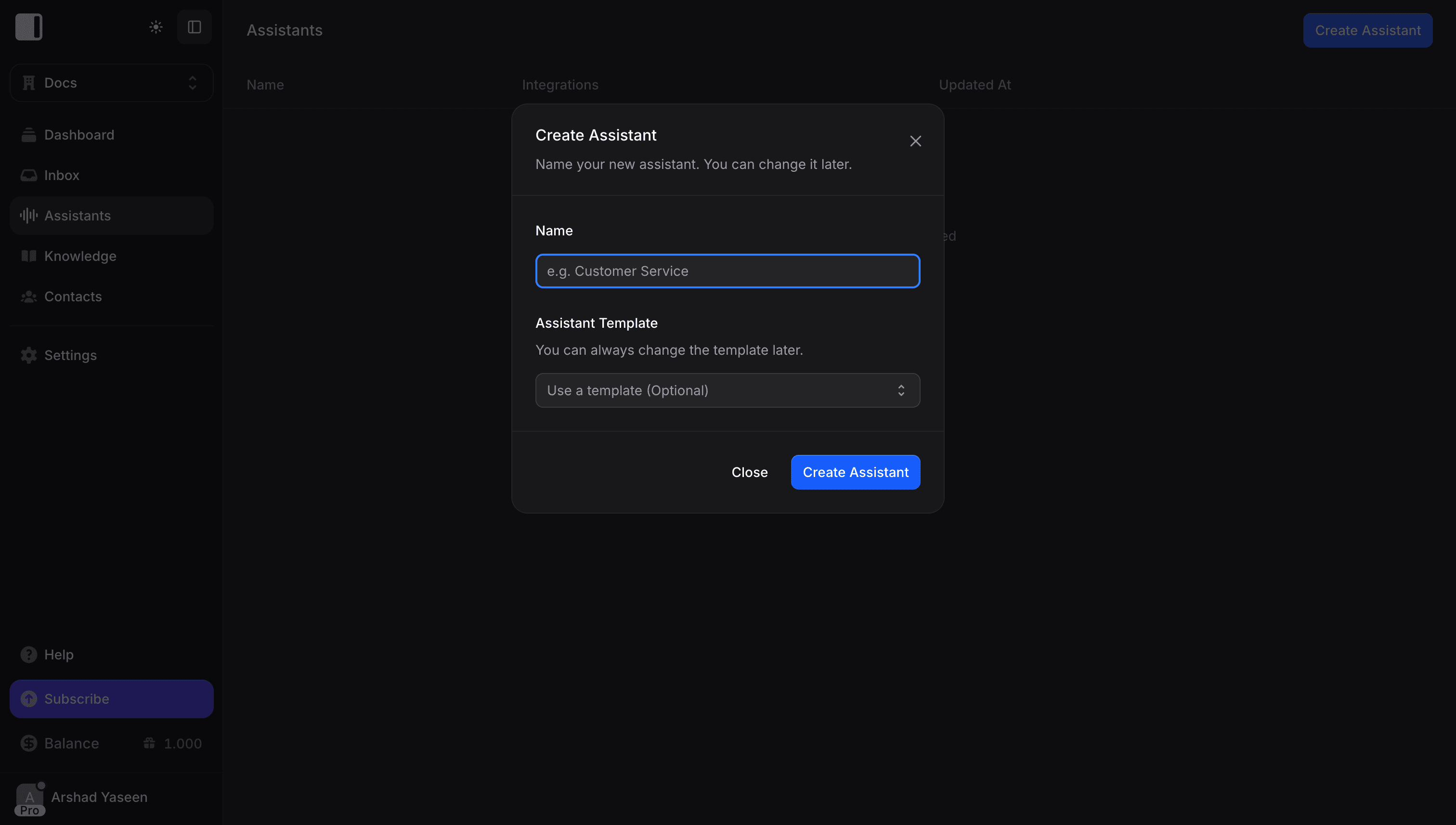1456x825 pixels.
Task: Click the Help question mark icon
Action: click(29, 655)
